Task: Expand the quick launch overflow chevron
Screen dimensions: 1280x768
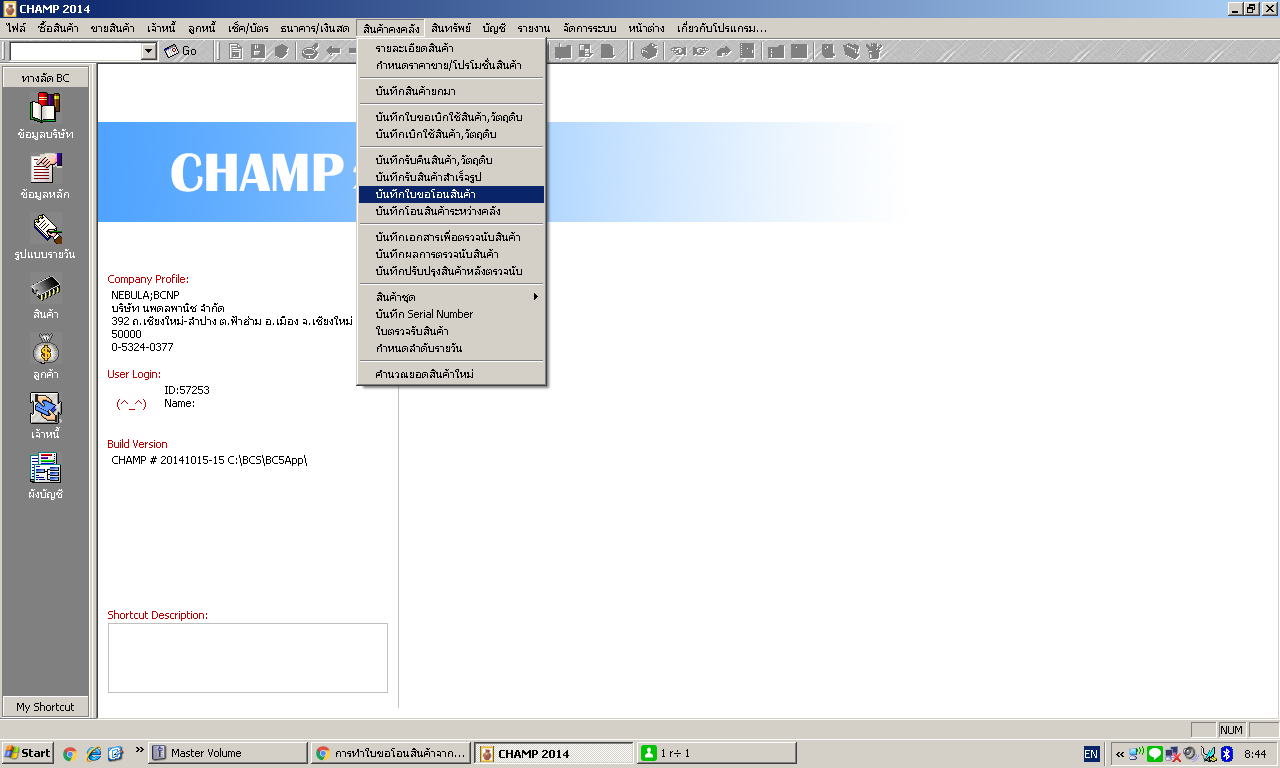Action: (139, 751)
